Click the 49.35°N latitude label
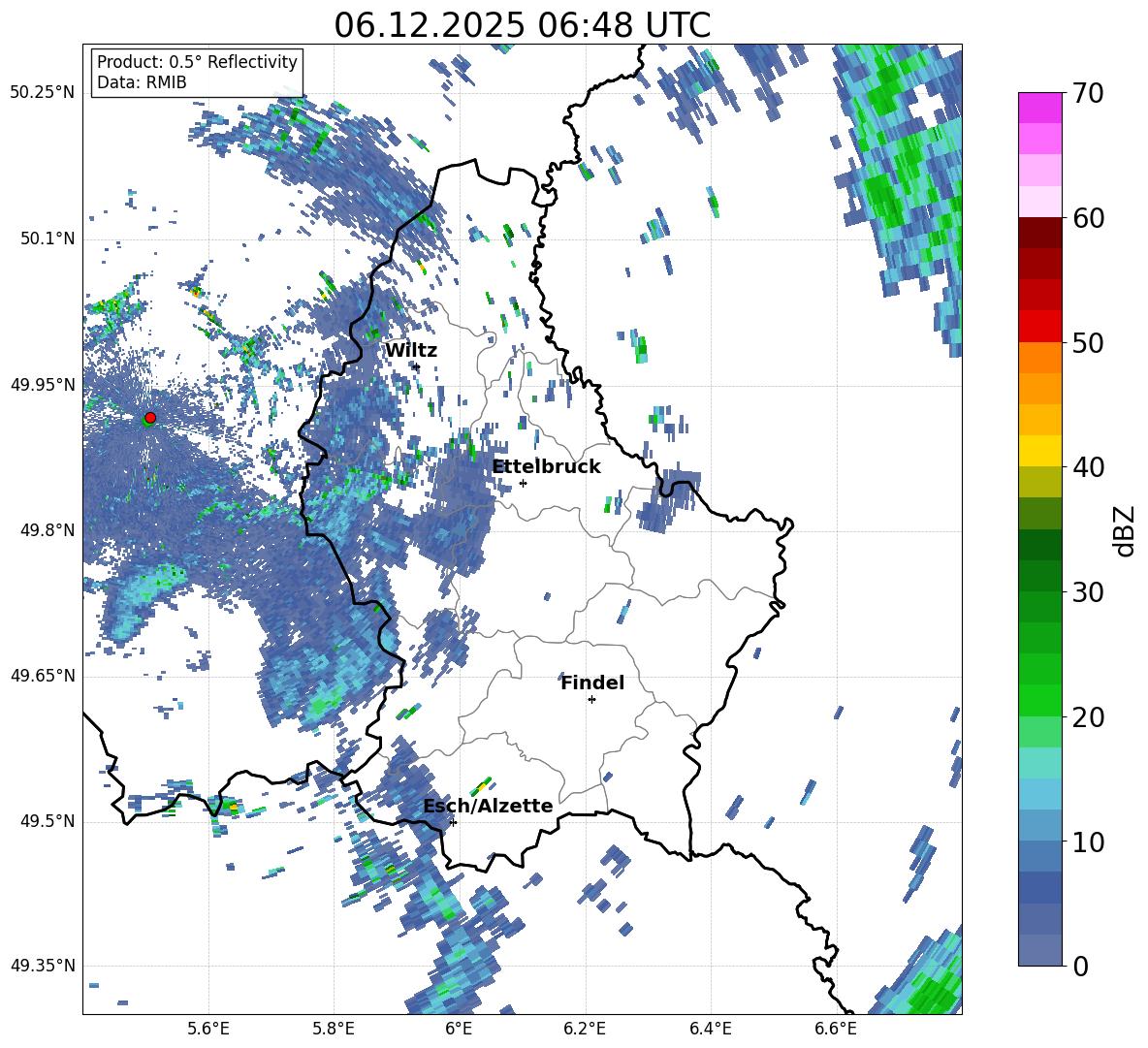Image resolution: width=1148 pixels, height=1048 pixels. pos(43,966)
